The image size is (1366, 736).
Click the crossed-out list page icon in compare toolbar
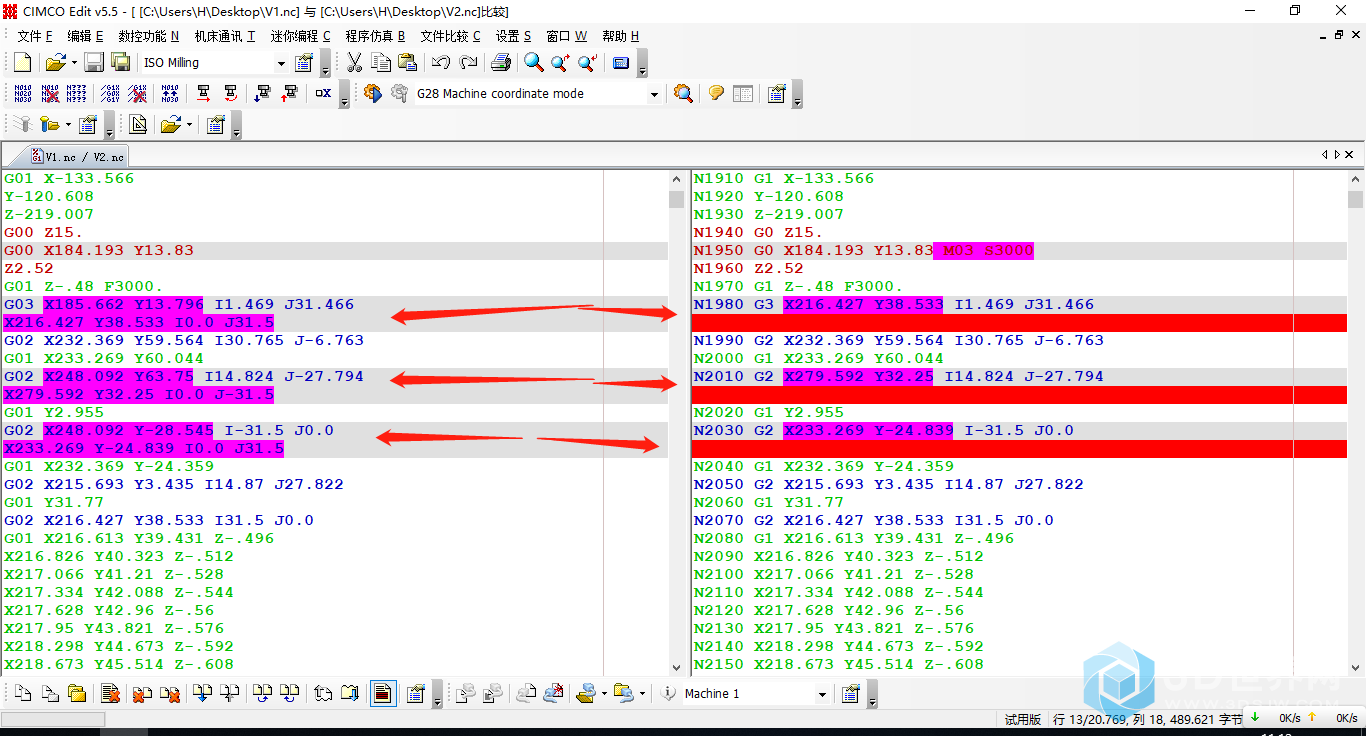pos(110,693)
